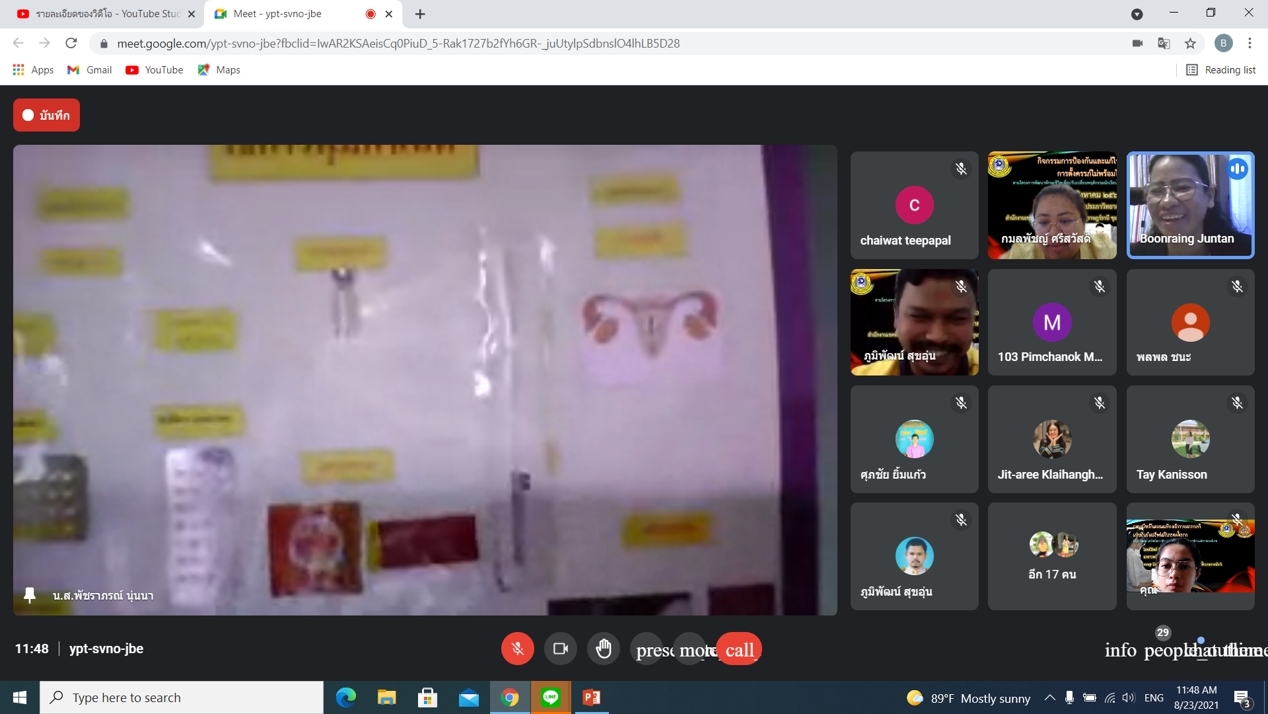Open the tile showing 17 more participants

pos(1052,556)
